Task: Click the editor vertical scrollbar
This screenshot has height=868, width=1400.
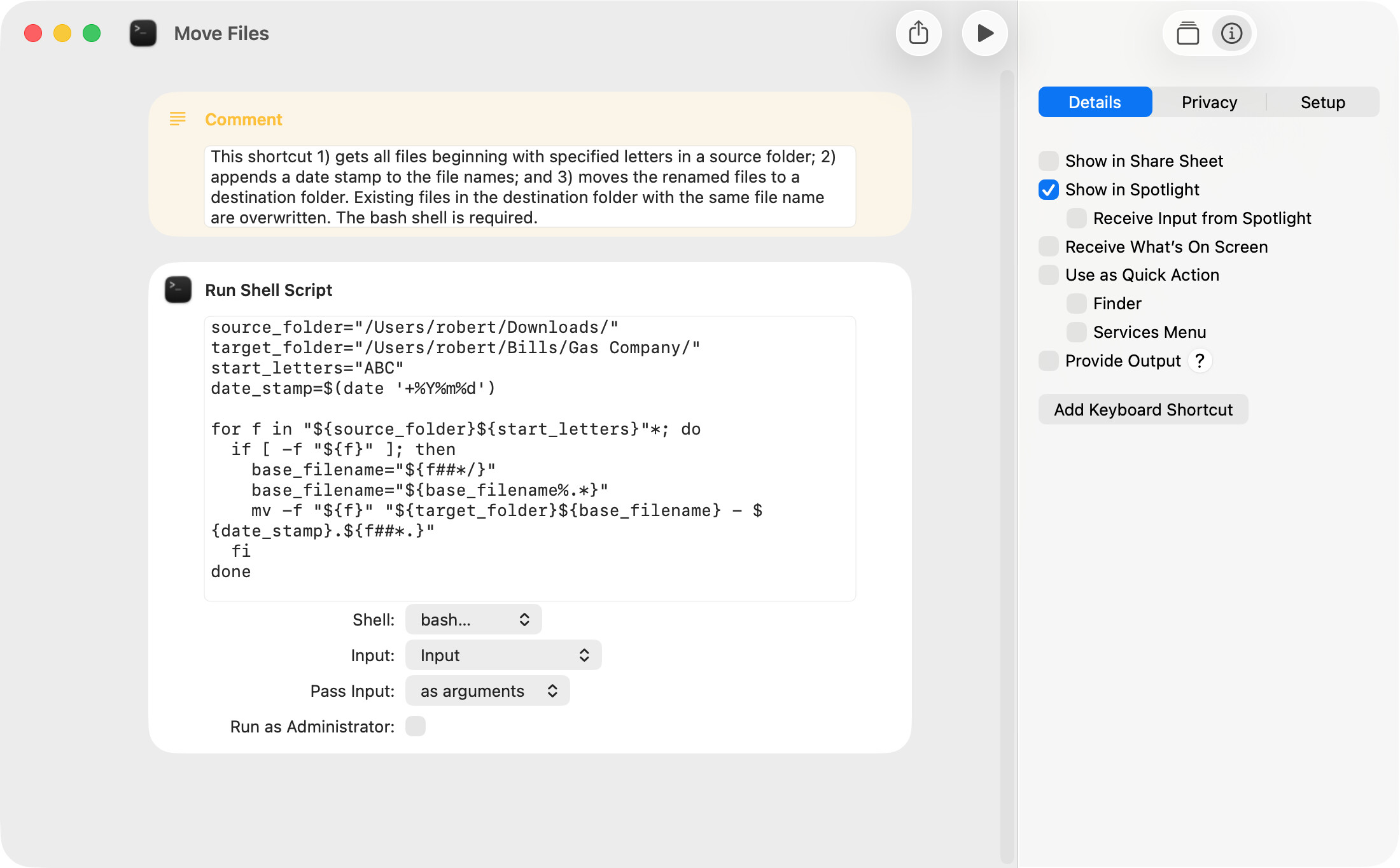Action: pos(1007,465)
